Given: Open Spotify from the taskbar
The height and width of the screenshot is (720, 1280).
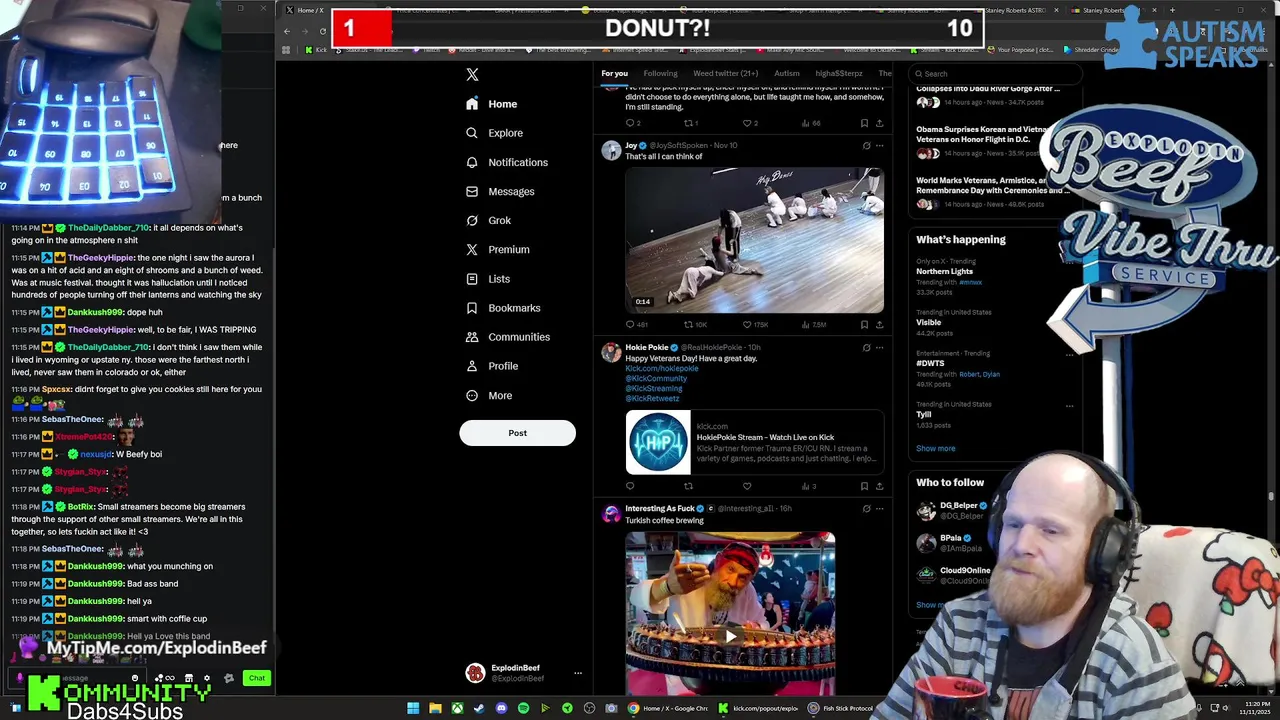Looking at the screenshot, I should [x=523, y=708].
